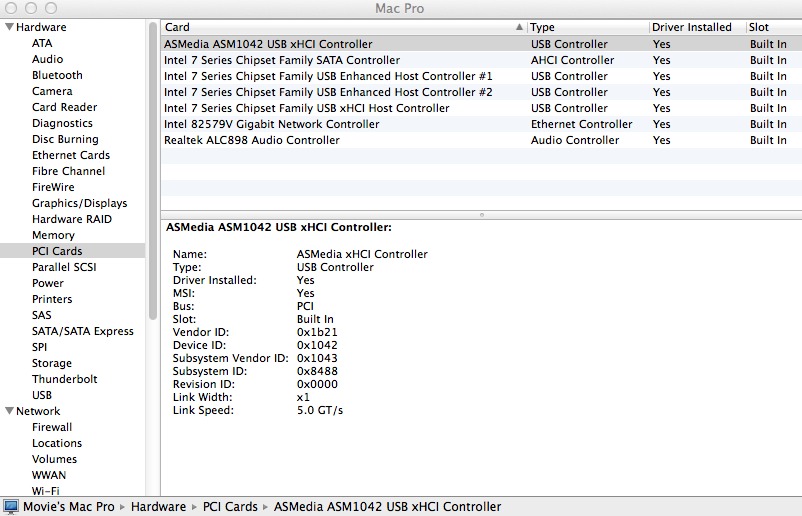802x516 pixels.
Task: Select Hardware RAID entry
Action: [72, 219]
